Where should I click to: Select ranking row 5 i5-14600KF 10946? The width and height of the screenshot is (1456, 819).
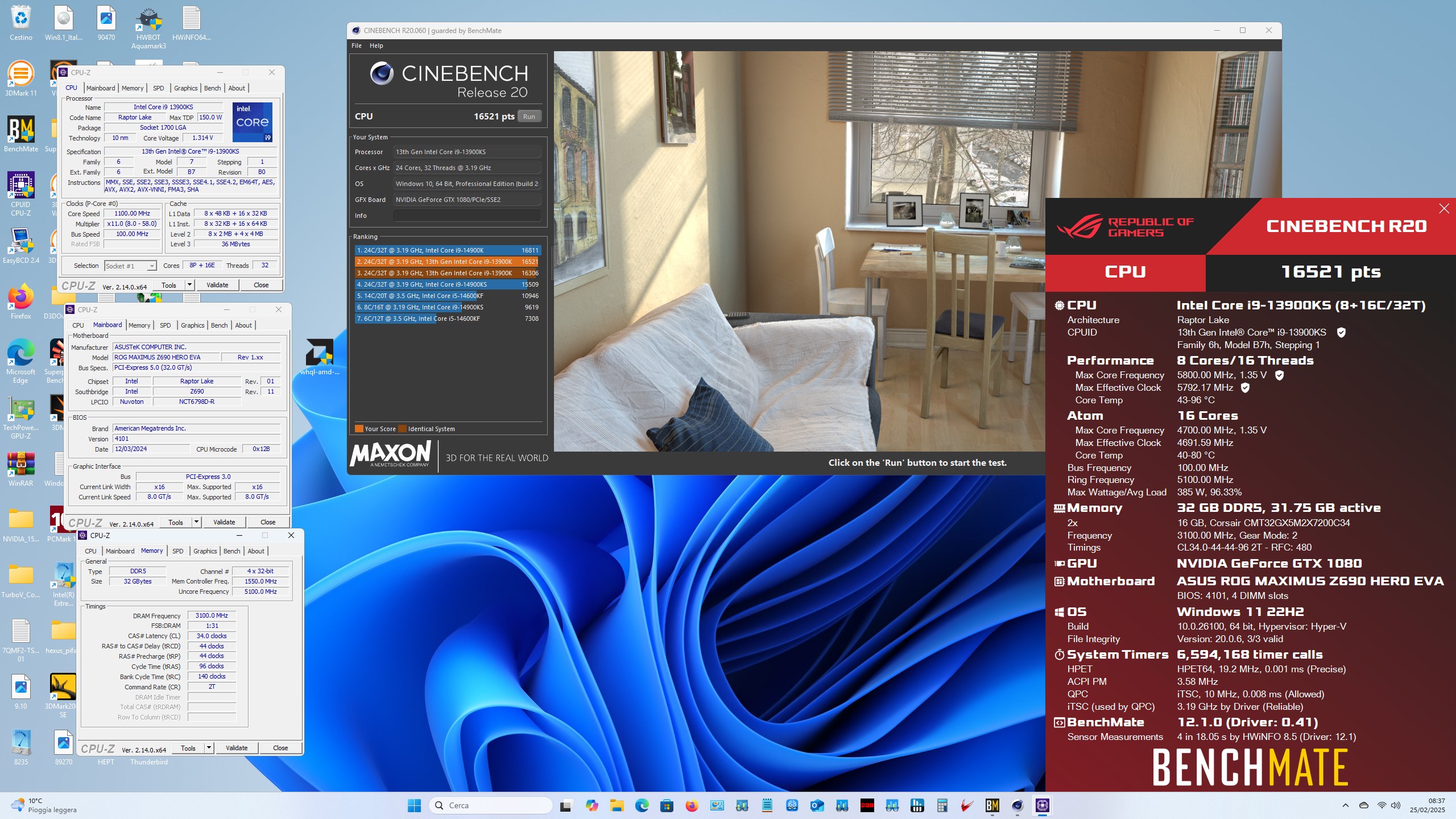(x=448, y=296)
